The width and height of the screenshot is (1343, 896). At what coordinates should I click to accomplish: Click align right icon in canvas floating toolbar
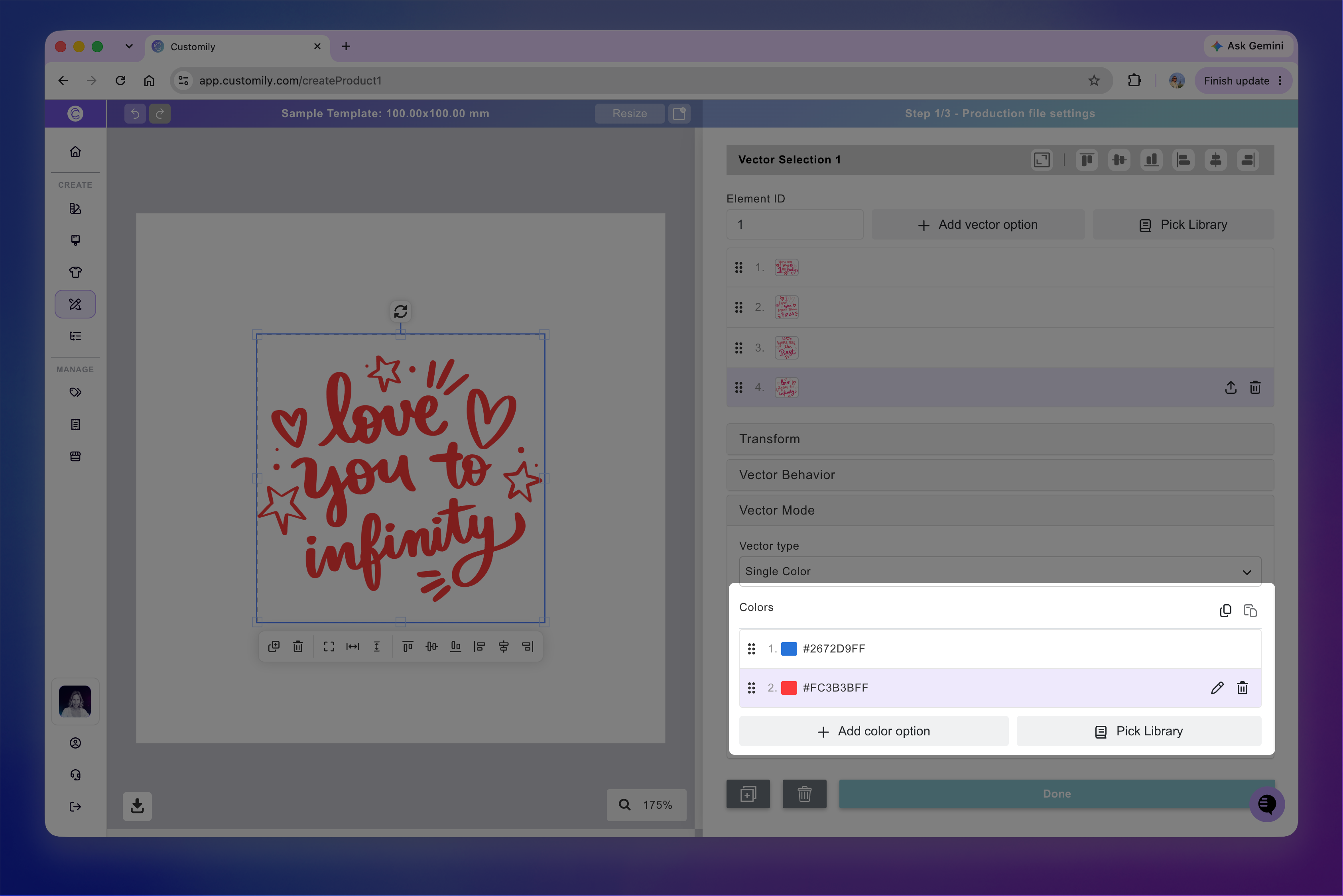pos(528,646)
